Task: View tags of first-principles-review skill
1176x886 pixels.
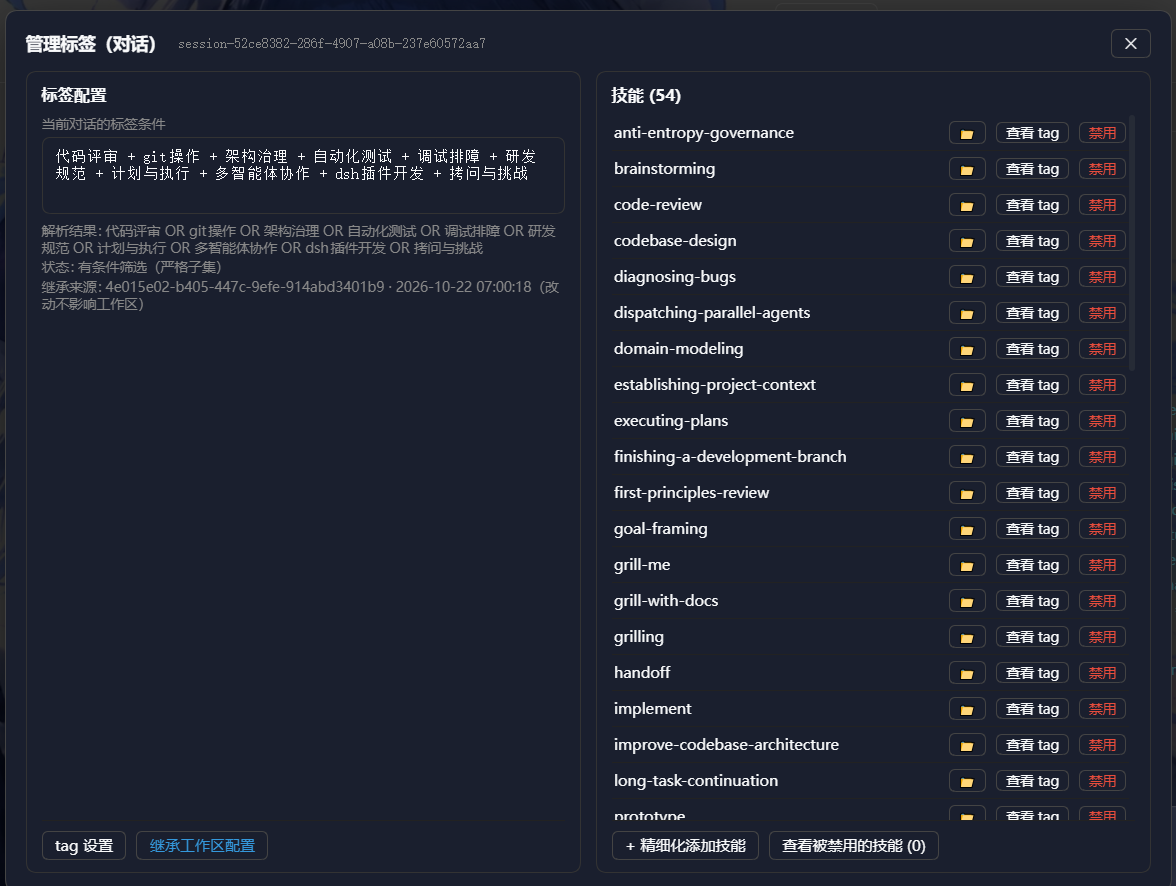Action: 1032,494
